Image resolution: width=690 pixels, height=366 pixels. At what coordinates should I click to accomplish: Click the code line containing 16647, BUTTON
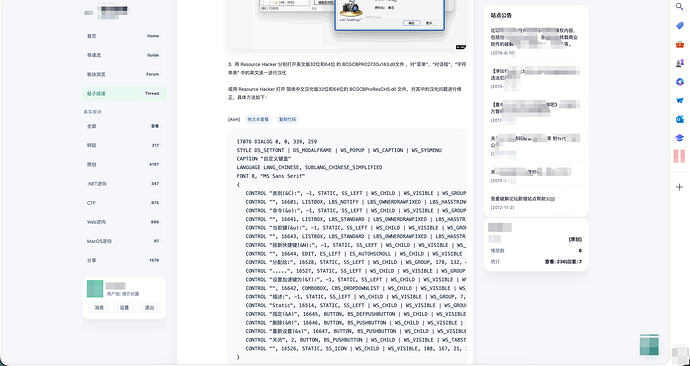356,331
